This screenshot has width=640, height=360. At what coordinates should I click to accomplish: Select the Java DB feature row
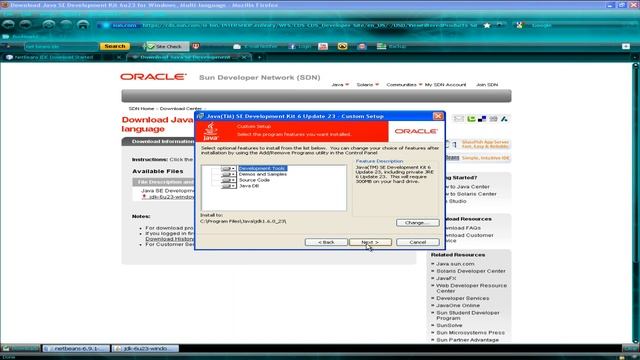249,186
